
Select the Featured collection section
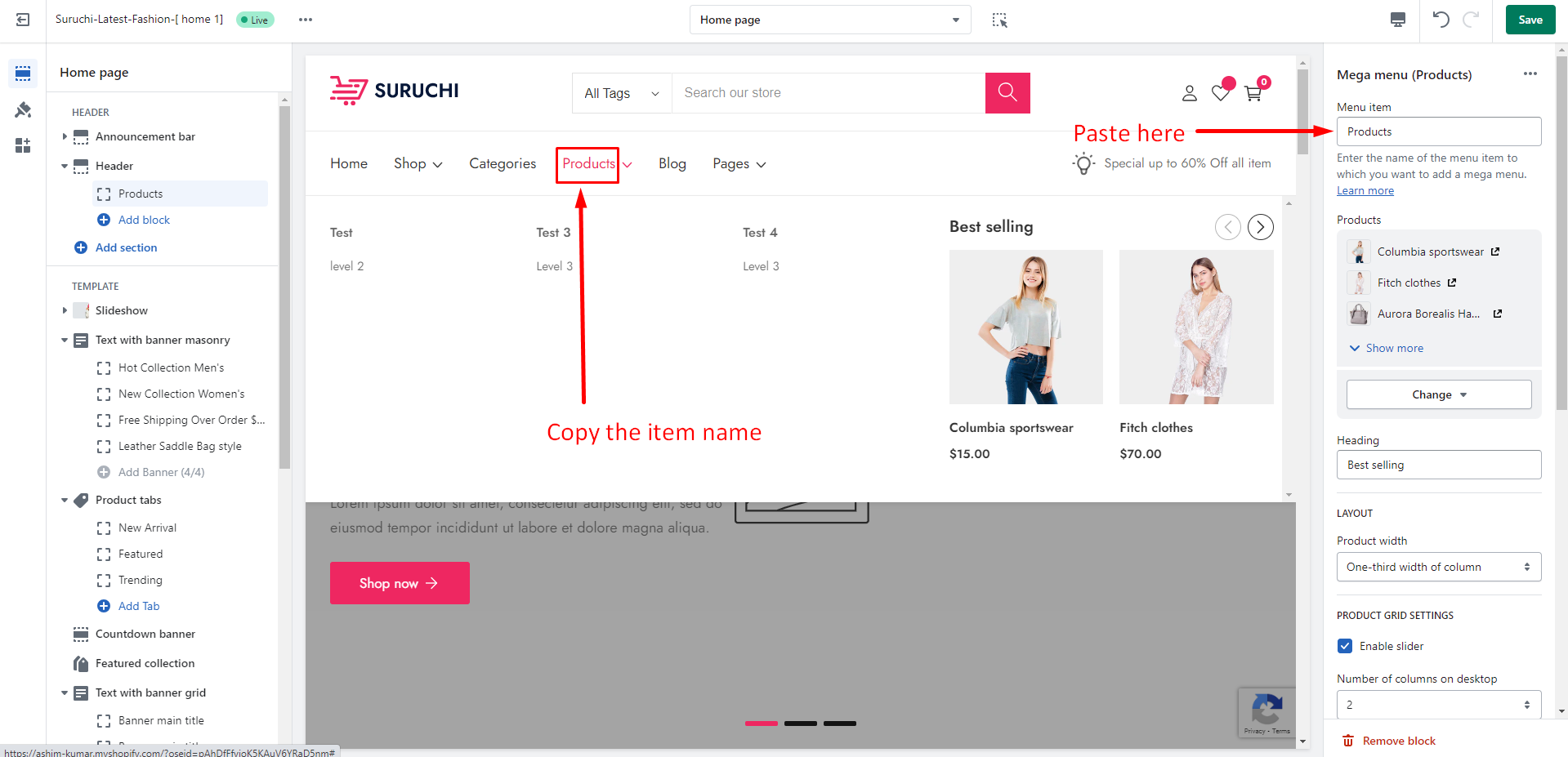click(x=145, y=663)
